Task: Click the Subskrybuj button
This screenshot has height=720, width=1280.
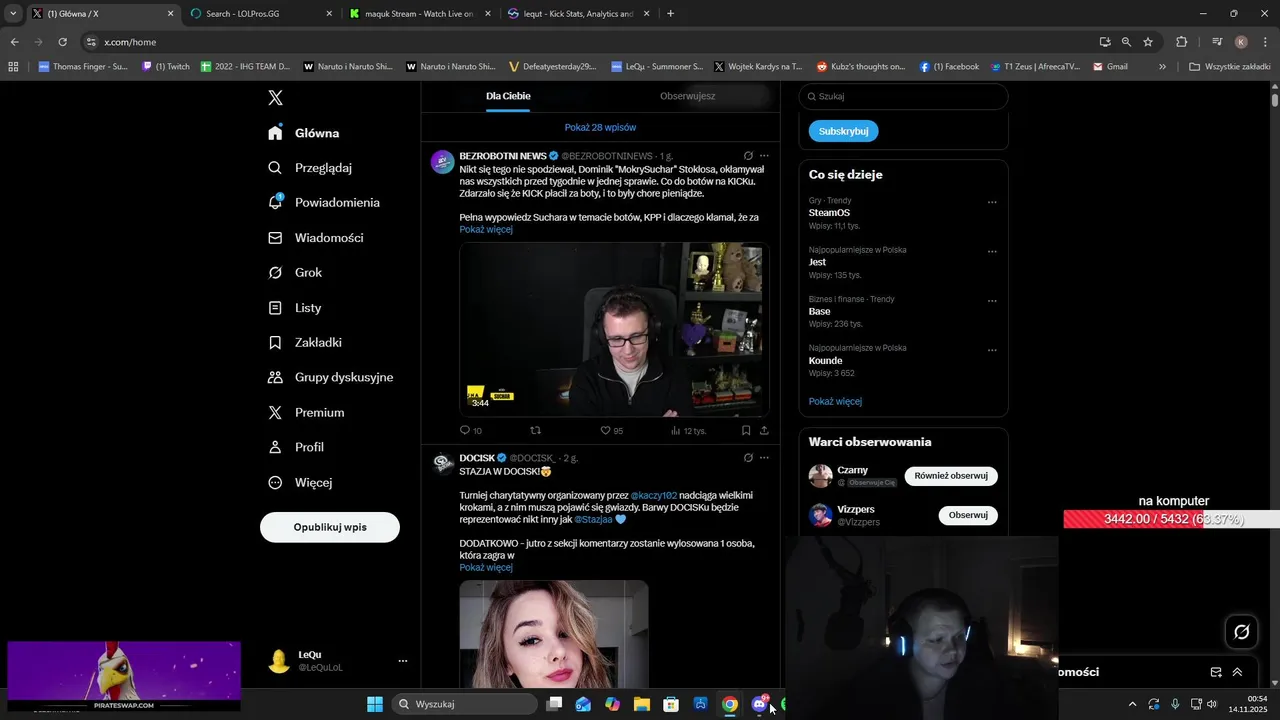Action: 844,131
